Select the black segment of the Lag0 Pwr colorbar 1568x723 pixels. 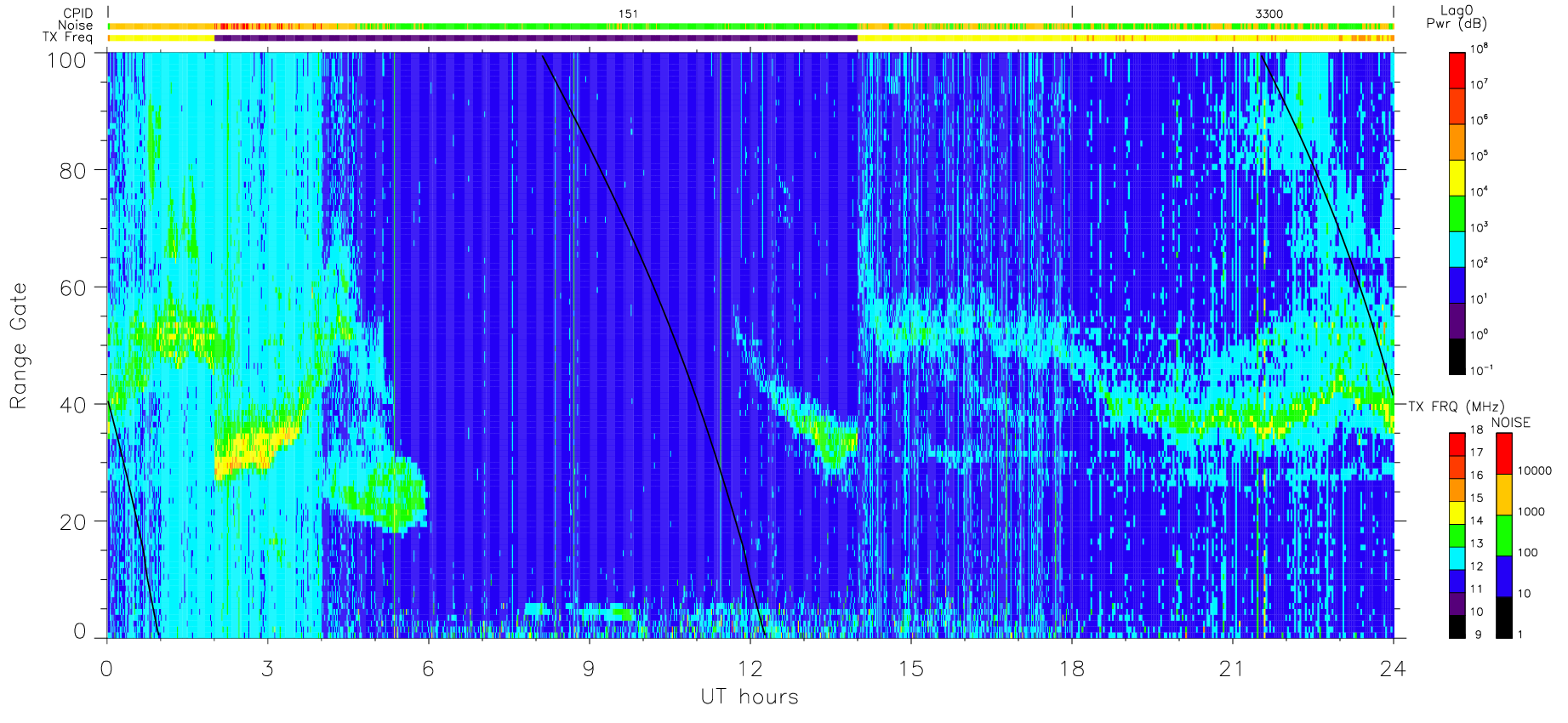point(1457,357)
